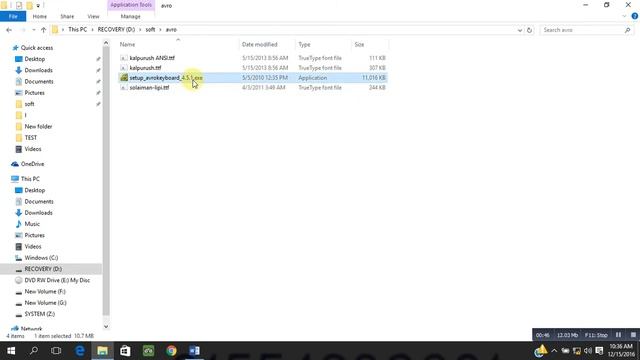This screenshot has height=360, width=640.
Task: Open Windows (C:) drive
Action: coord(41,258)
